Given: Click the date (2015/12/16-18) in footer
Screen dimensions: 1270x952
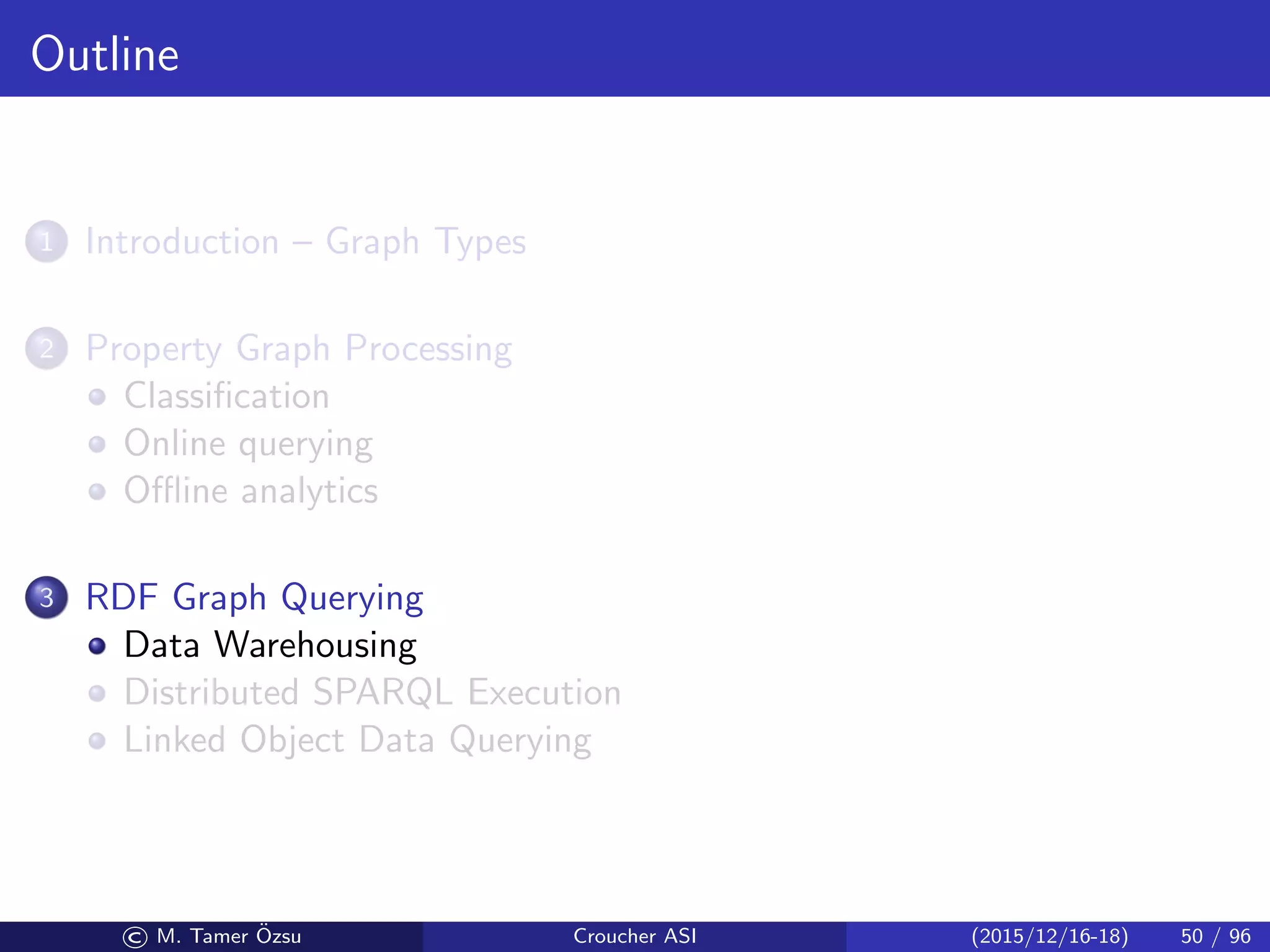Looking at the screenshot, I should (1050, 937).
